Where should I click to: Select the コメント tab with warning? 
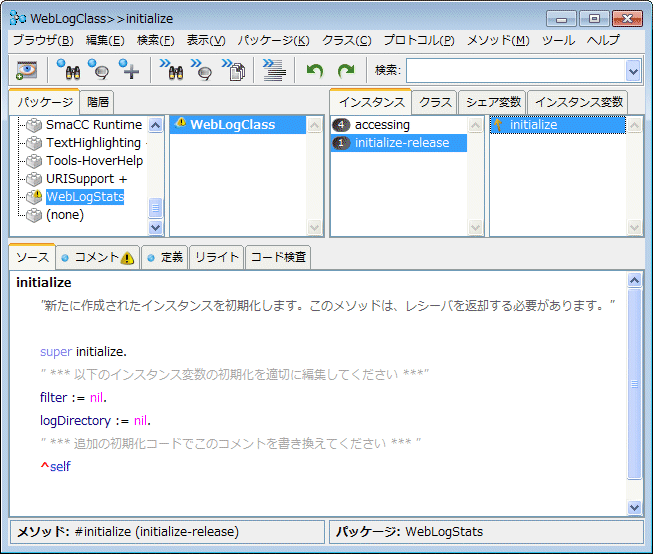(x=97, y=257)
